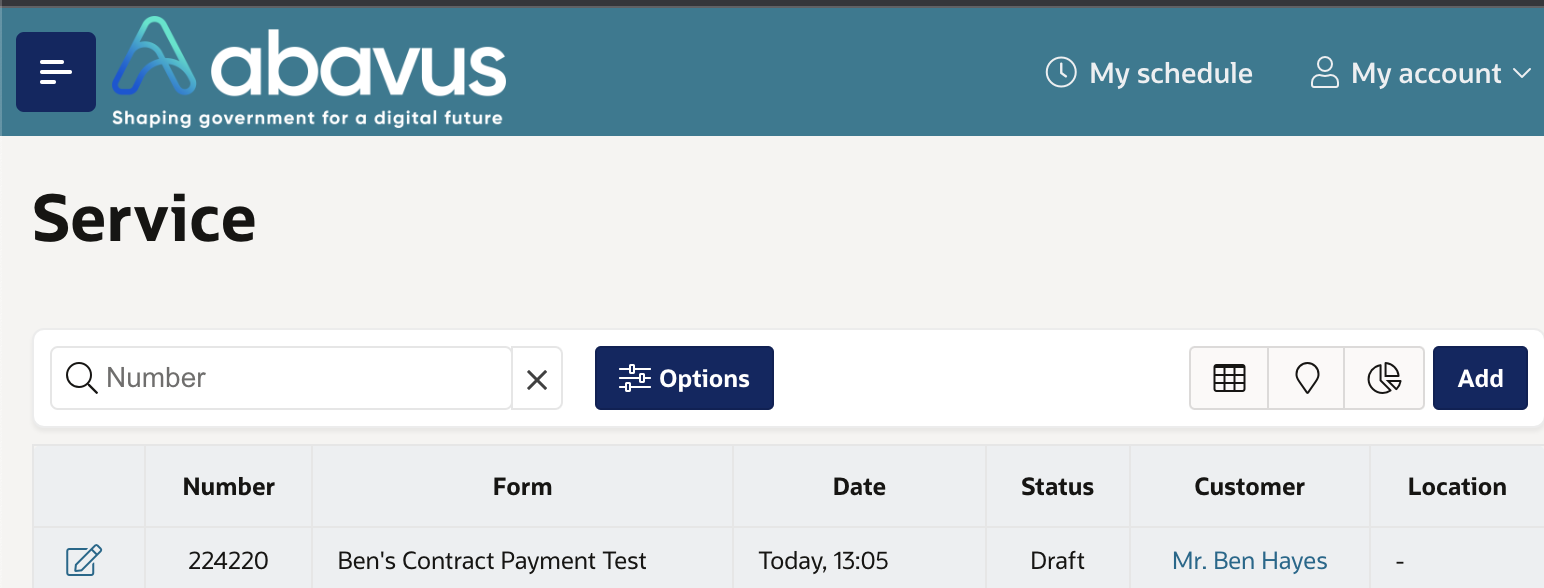Open the Options filter panel
Image resolution: width=1544 pixels, height=588 pixels.
click(x=684, y=378)
